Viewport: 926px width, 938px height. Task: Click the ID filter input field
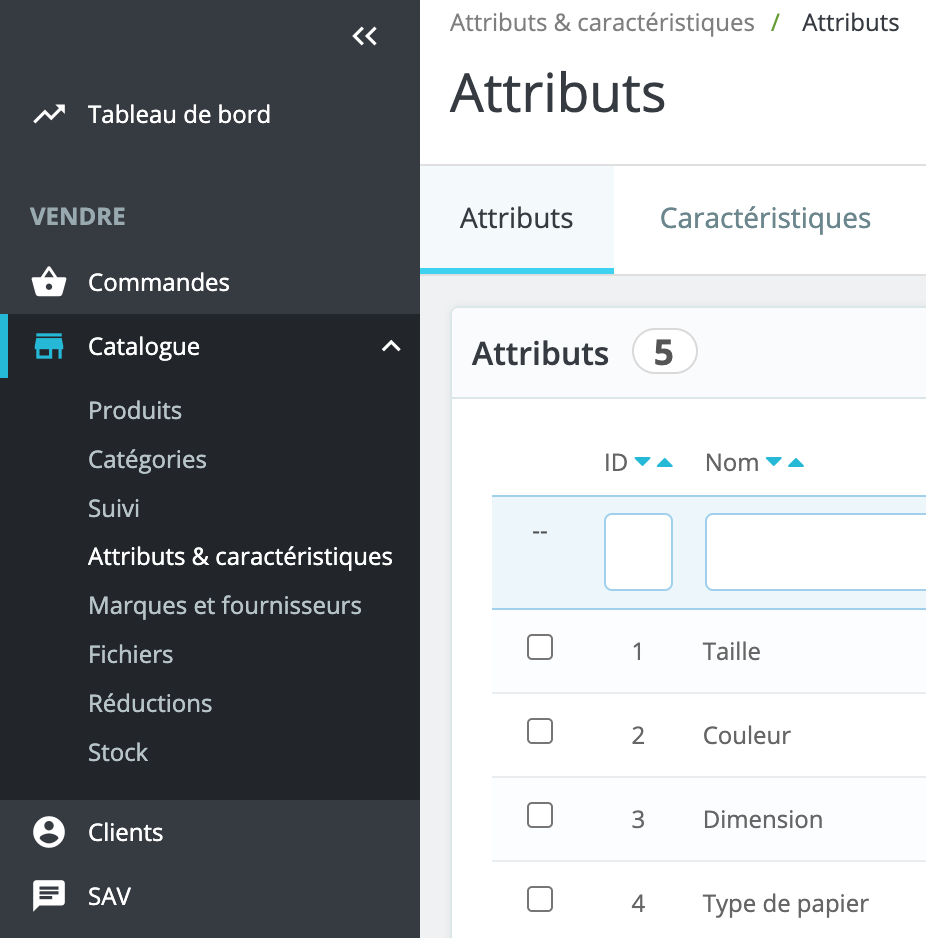638,552
